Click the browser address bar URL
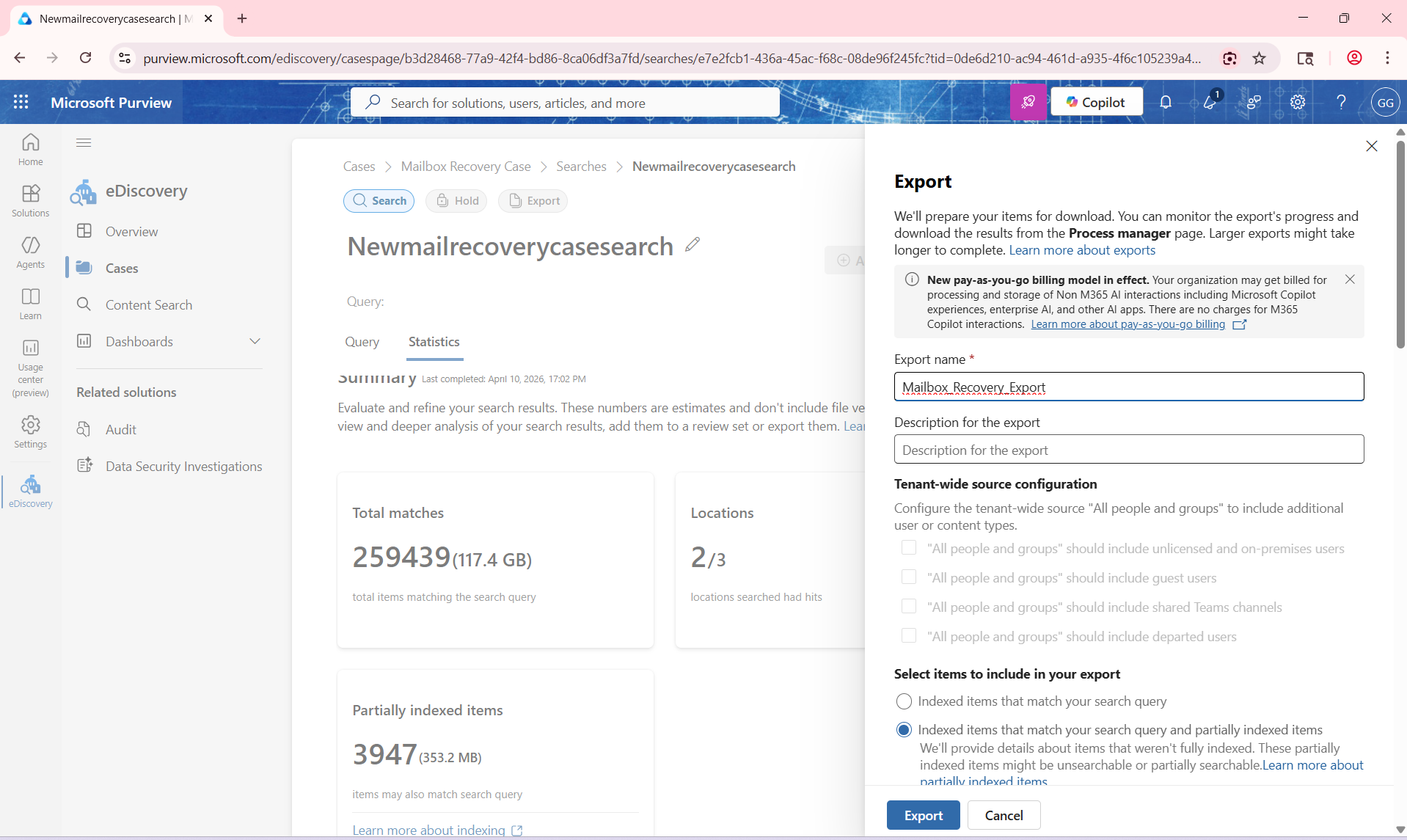Image resolution: width=1407 pixels, height=840 pixels. [671, 58]
